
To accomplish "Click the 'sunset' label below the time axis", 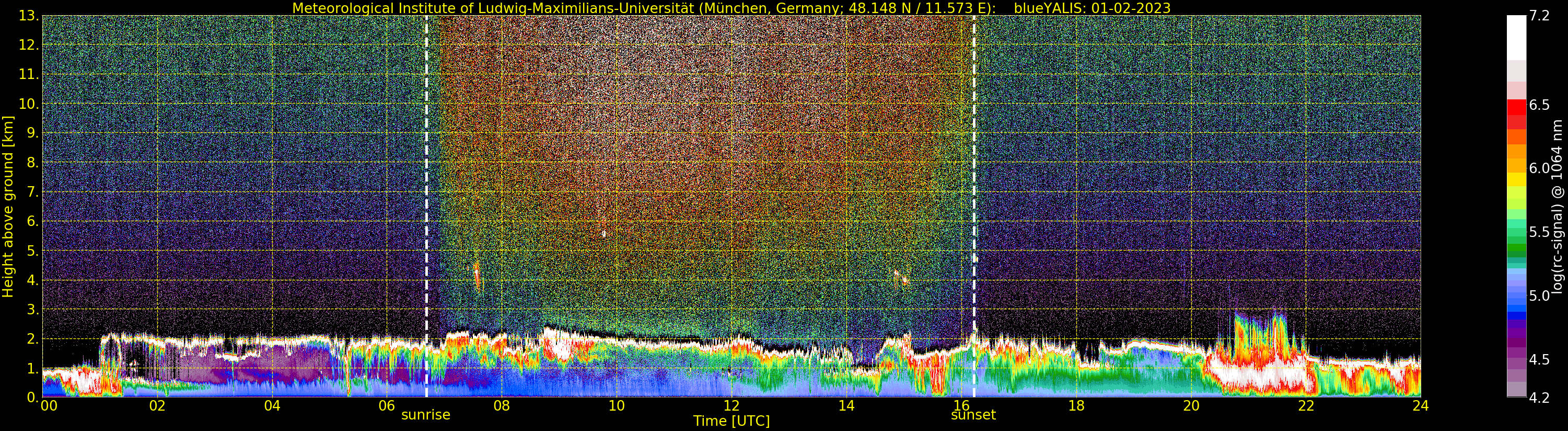I will click(x=973, y=415).
